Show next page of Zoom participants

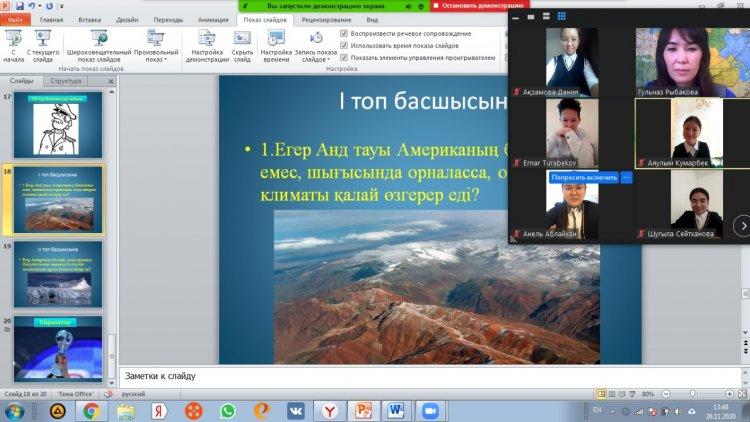pyautogui.click(x=741, y=226)
